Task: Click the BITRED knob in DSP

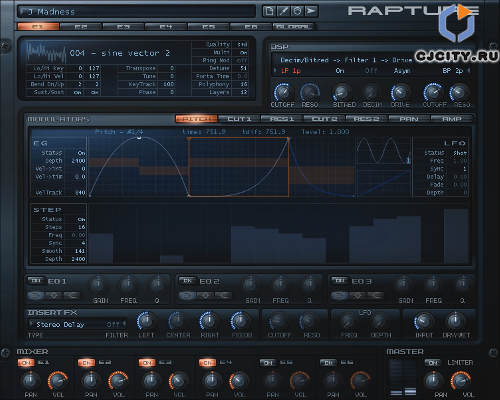Action: point(341,92)
